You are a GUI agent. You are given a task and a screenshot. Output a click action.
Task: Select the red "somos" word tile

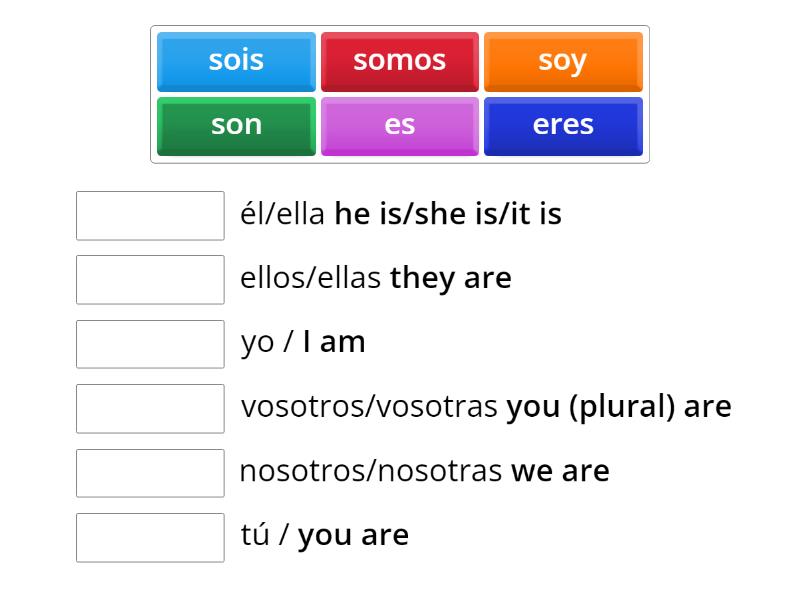click(x=400, y=60)
